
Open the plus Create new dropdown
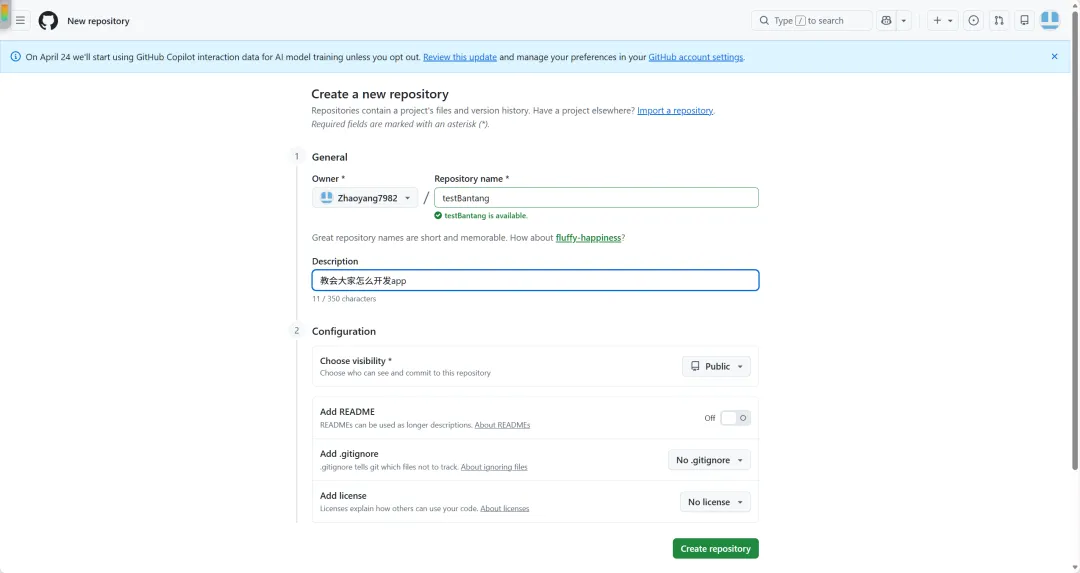click(x=942, y=20)
